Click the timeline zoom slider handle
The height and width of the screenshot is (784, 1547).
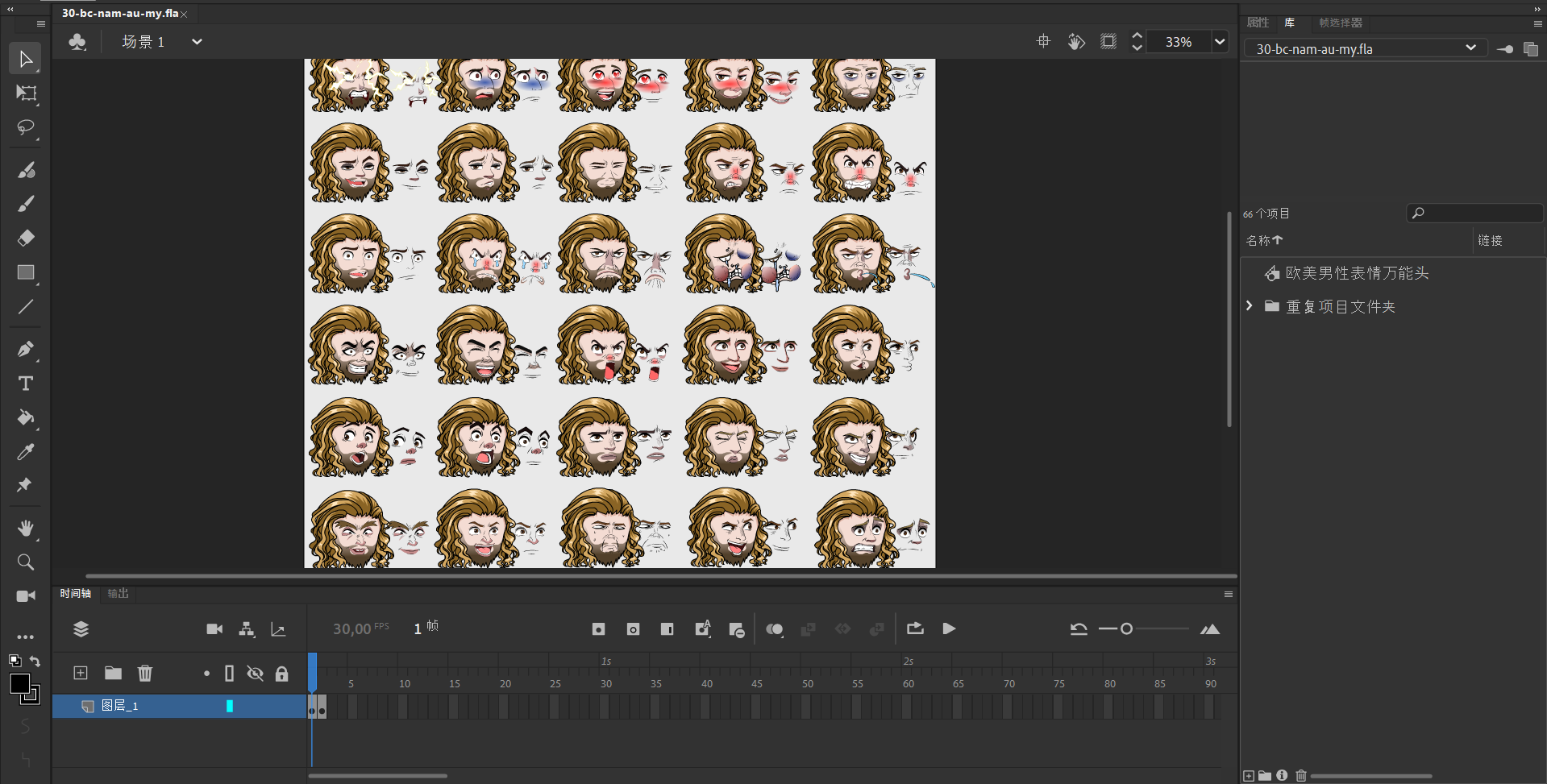click(1126, 629)
